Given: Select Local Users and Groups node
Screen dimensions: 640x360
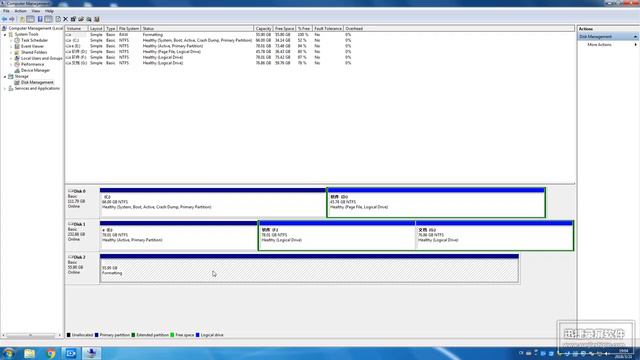Looking at the screenshot, I should [x=42, y=58].
